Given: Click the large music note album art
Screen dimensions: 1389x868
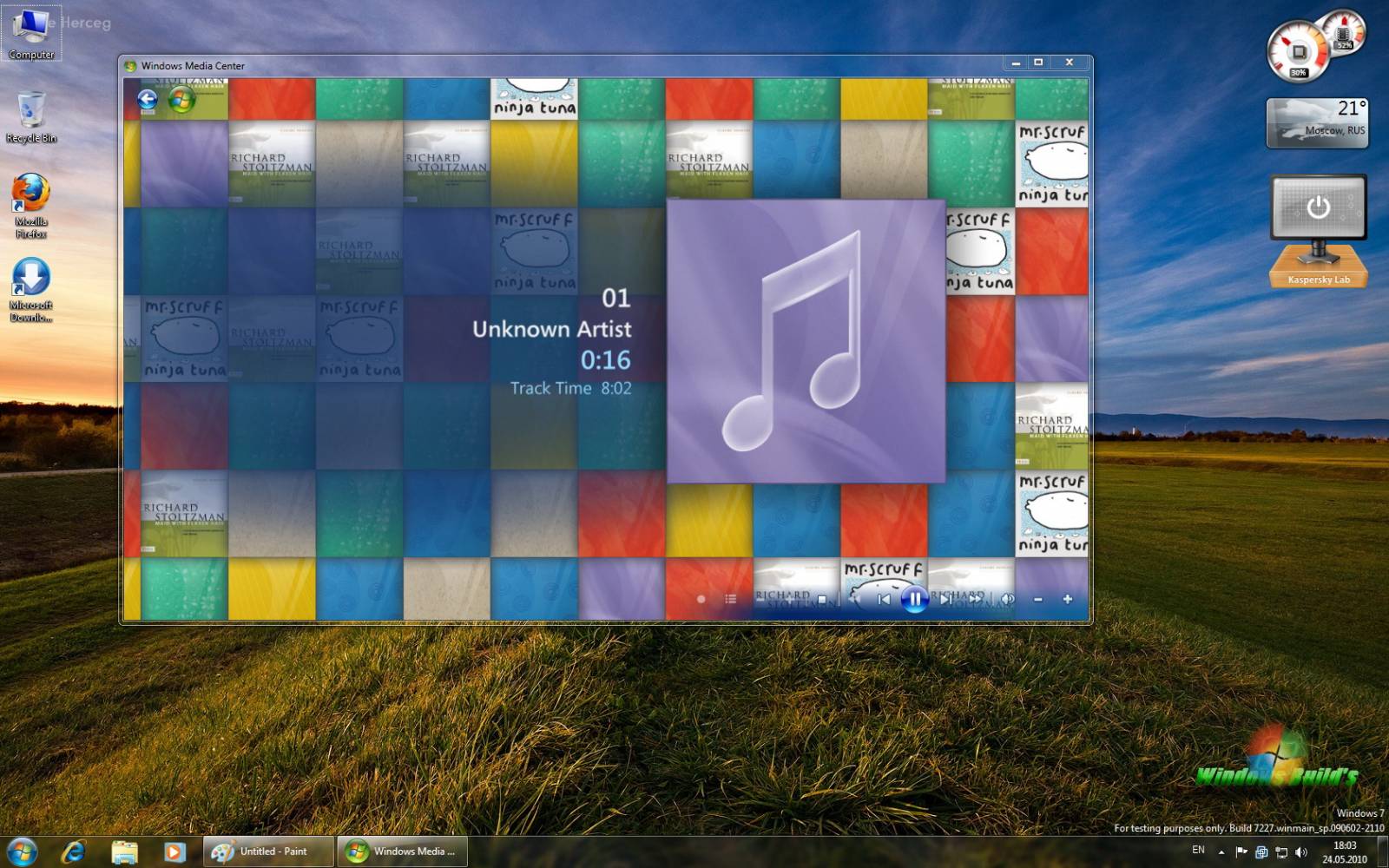Looking at the screenshot, I should point(806,341).
